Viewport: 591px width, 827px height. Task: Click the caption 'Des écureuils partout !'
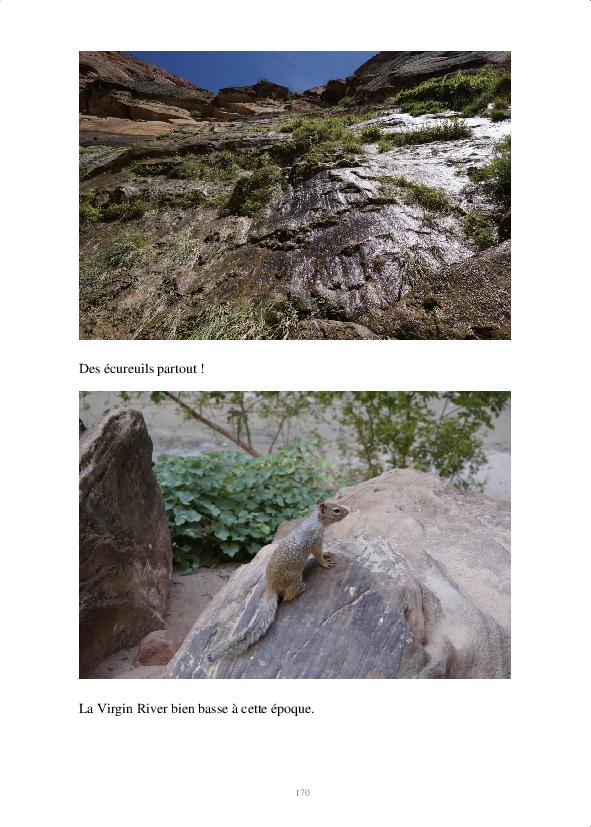click(x=142, y=369)
